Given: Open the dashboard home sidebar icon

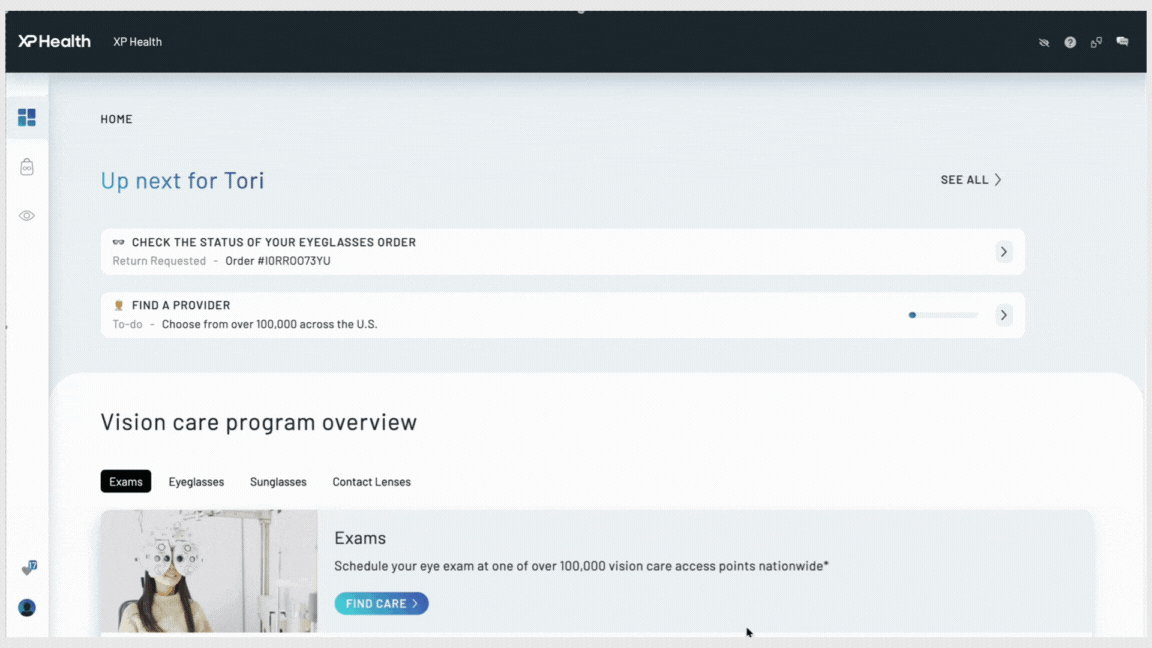Looking at the screenshot, I should 26,118.
